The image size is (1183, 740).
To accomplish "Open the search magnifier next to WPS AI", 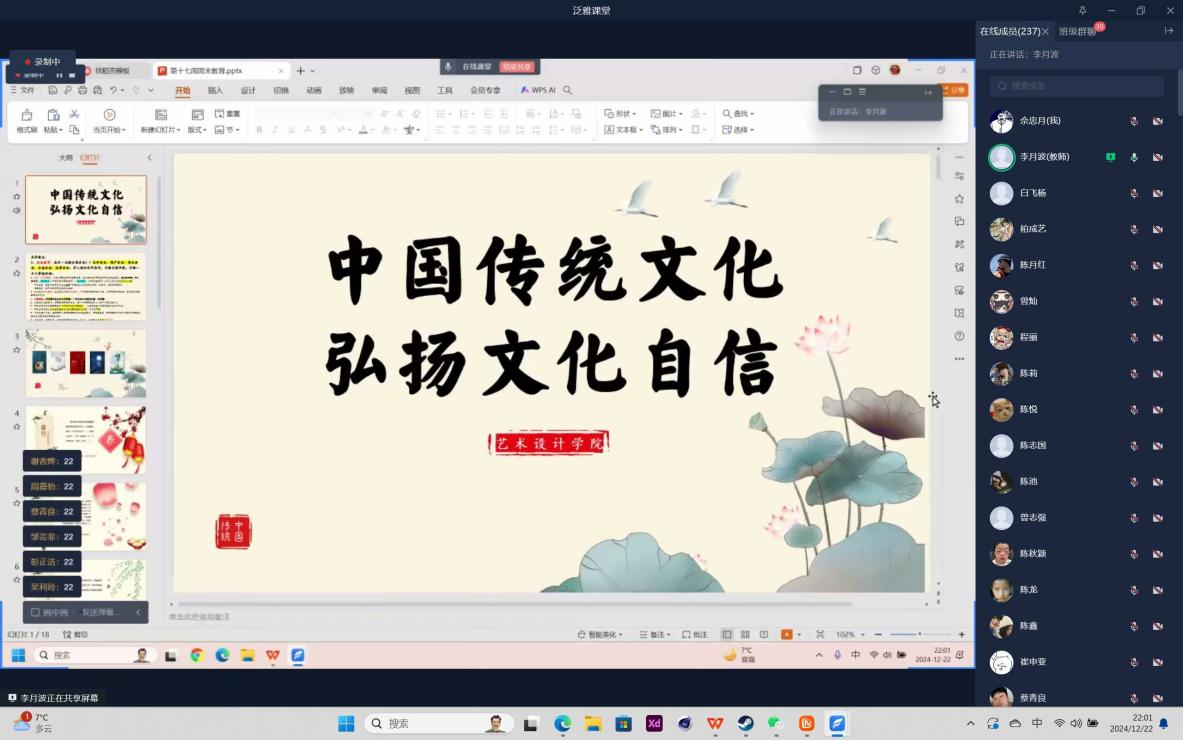I will click(567, 91).
